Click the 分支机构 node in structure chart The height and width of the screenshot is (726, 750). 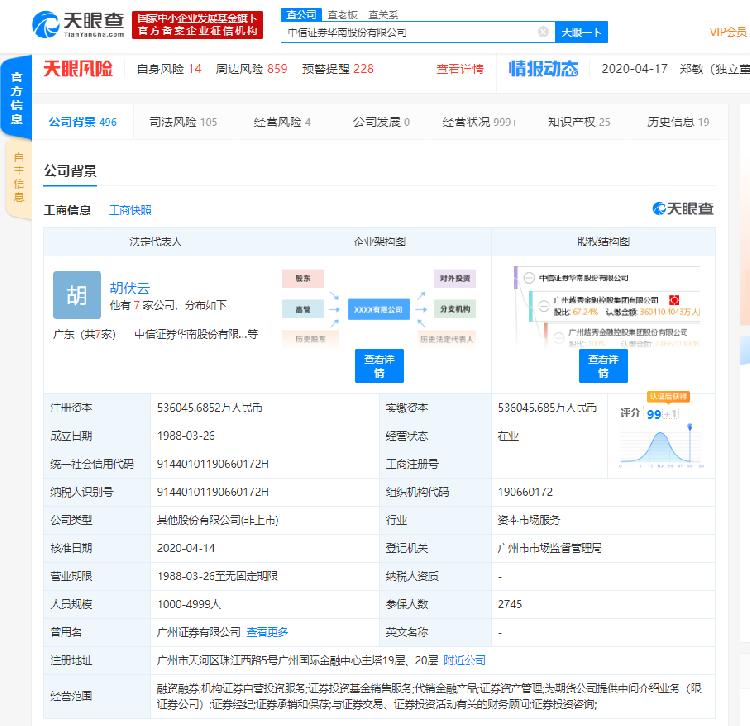coord(455,309)
